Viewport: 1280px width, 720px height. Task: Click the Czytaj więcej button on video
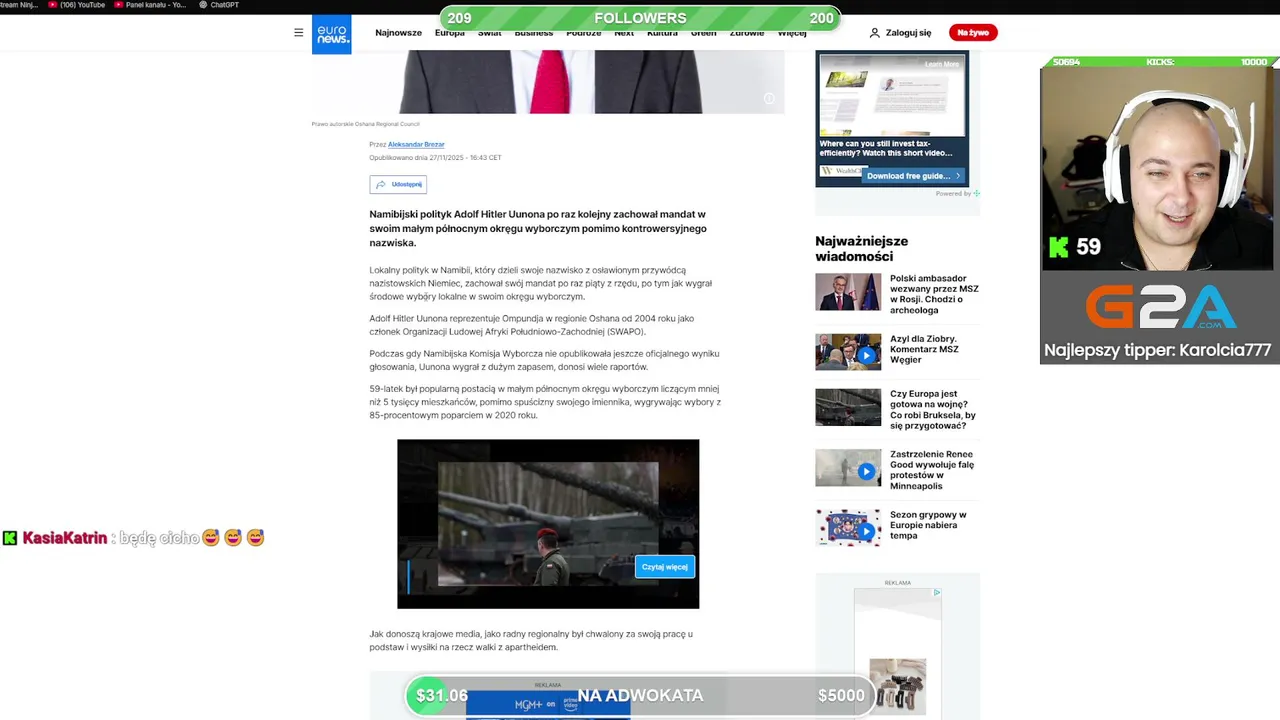(665, 567)
